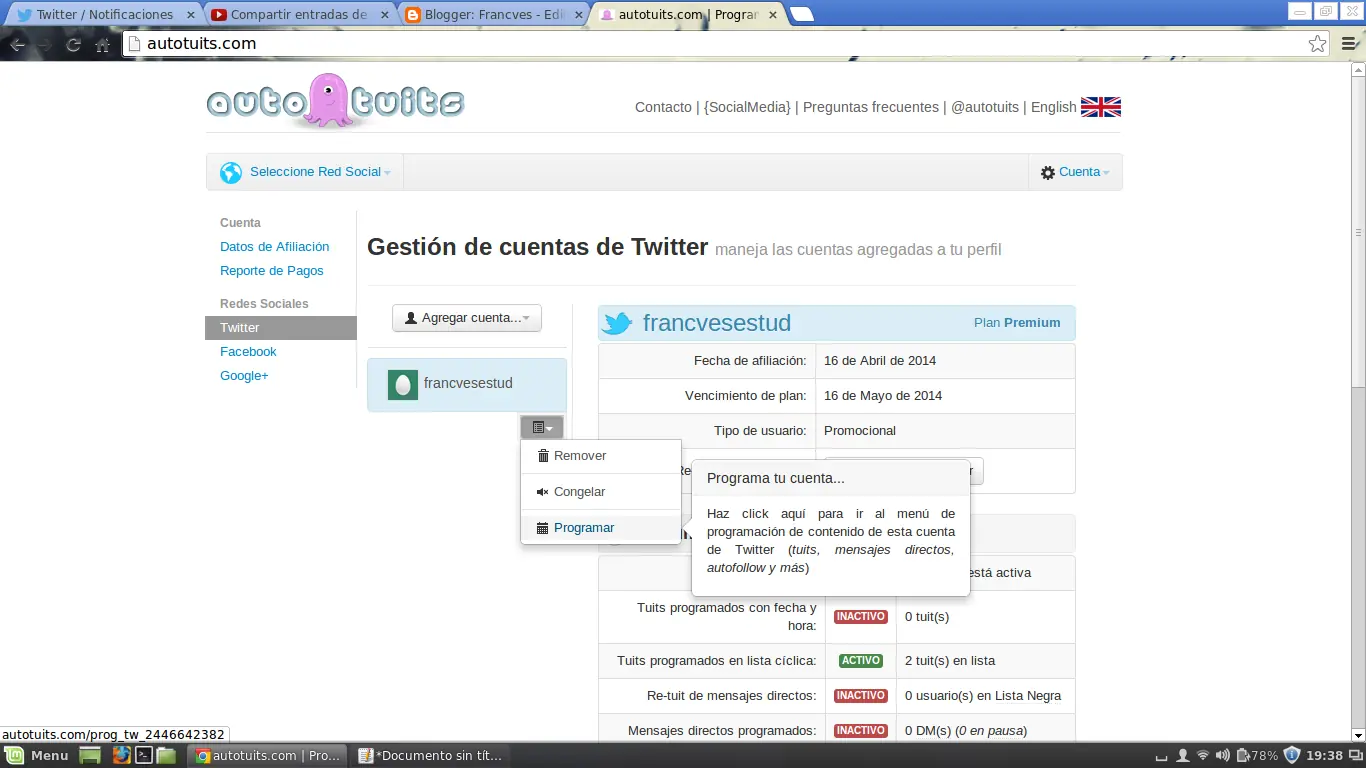
Task: Click the francvesestud account heading link
Action: click(717, 323)
